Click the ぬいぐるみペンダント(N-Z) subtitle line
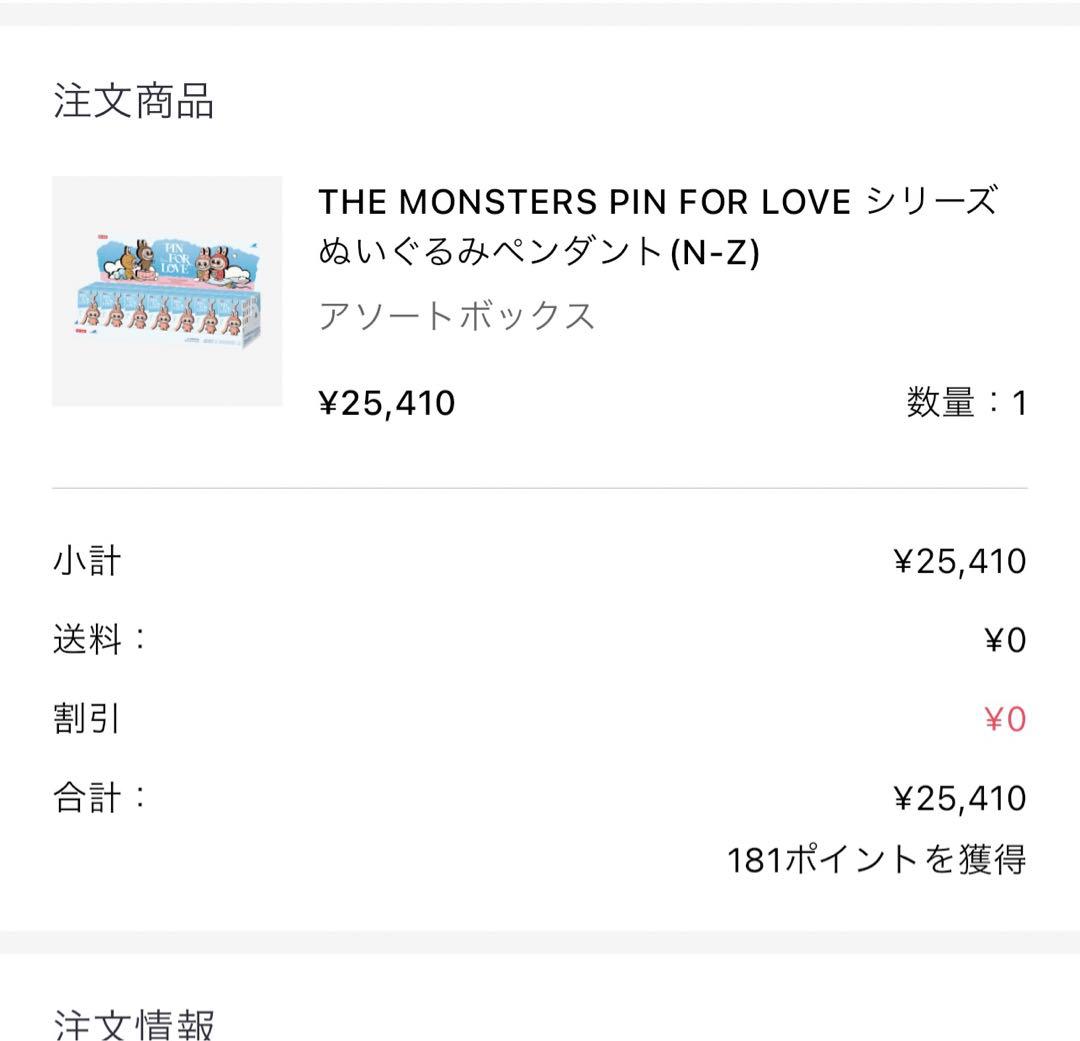Image resolution: width=1080 pixels, height=1041 pixels. click(539, 253)
